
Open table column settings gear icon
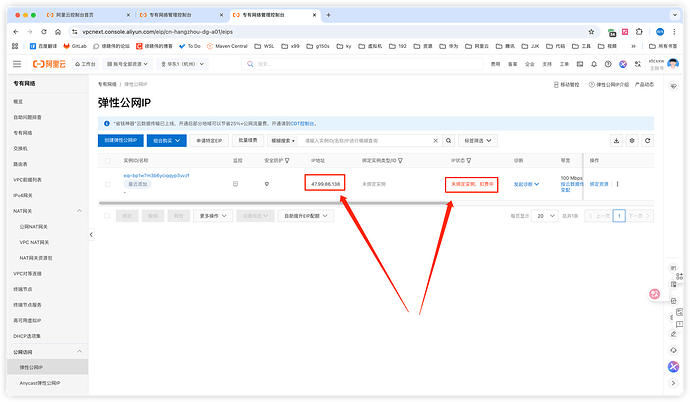coord(632,141)
